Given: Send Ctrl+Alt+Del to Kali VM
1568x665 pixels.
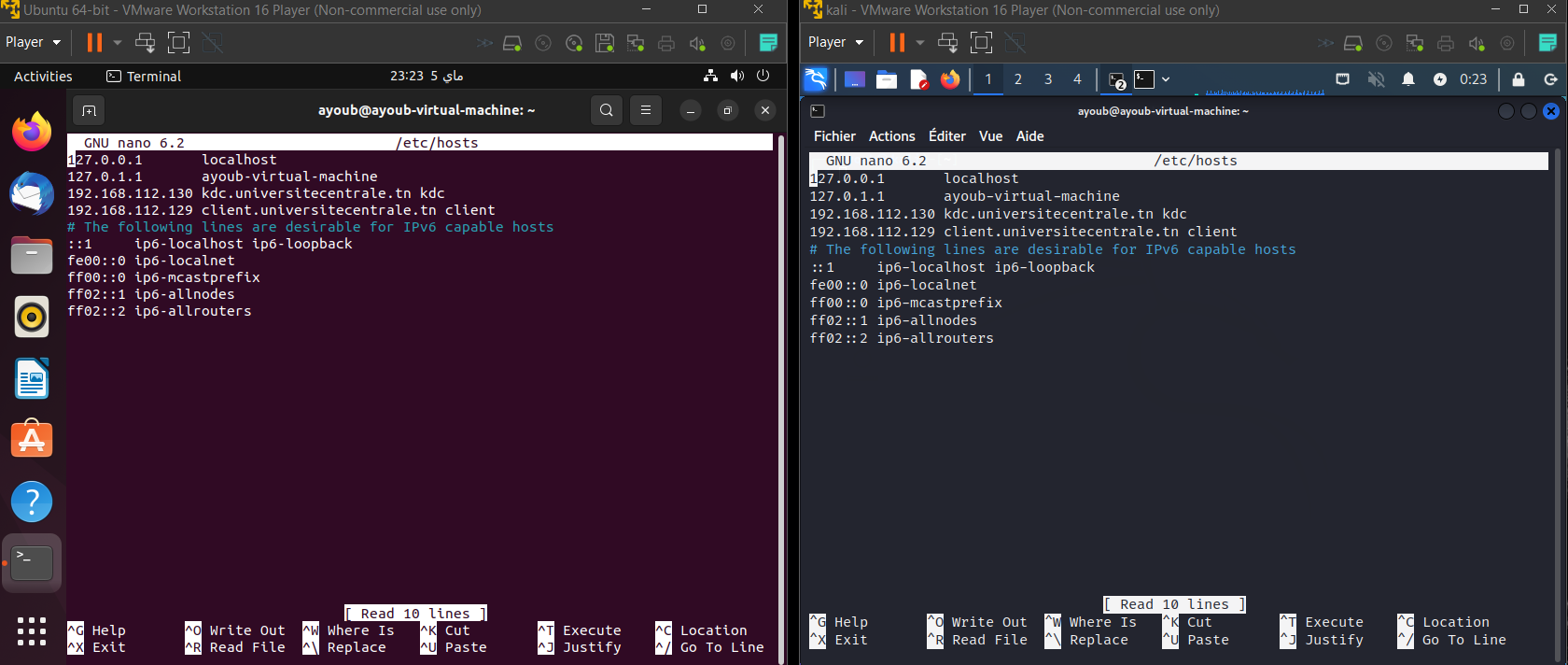Looking at the screenshot, I should [948, 42].
